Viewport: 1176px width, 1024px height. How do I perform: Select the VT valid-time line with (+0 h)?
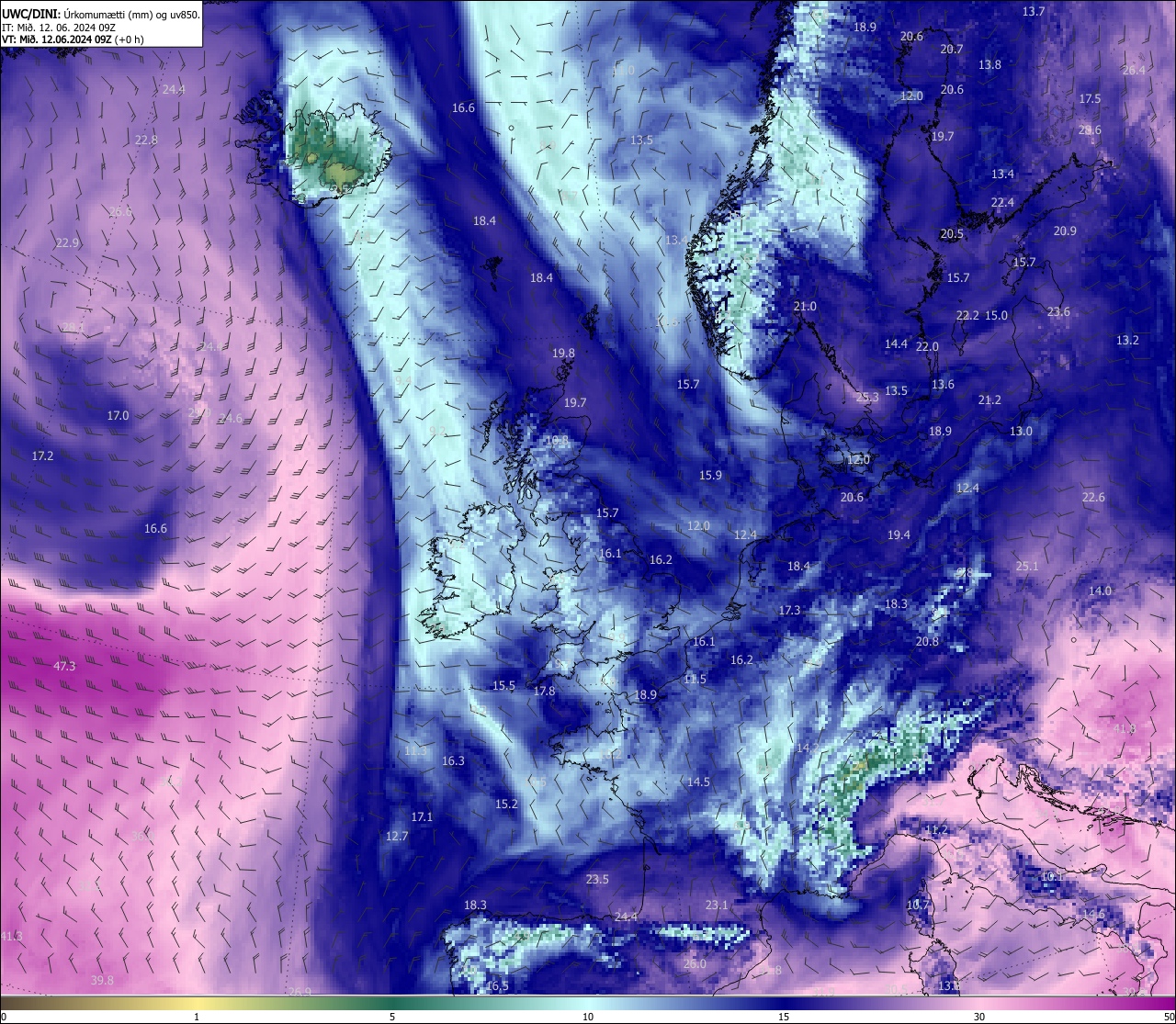73,39
